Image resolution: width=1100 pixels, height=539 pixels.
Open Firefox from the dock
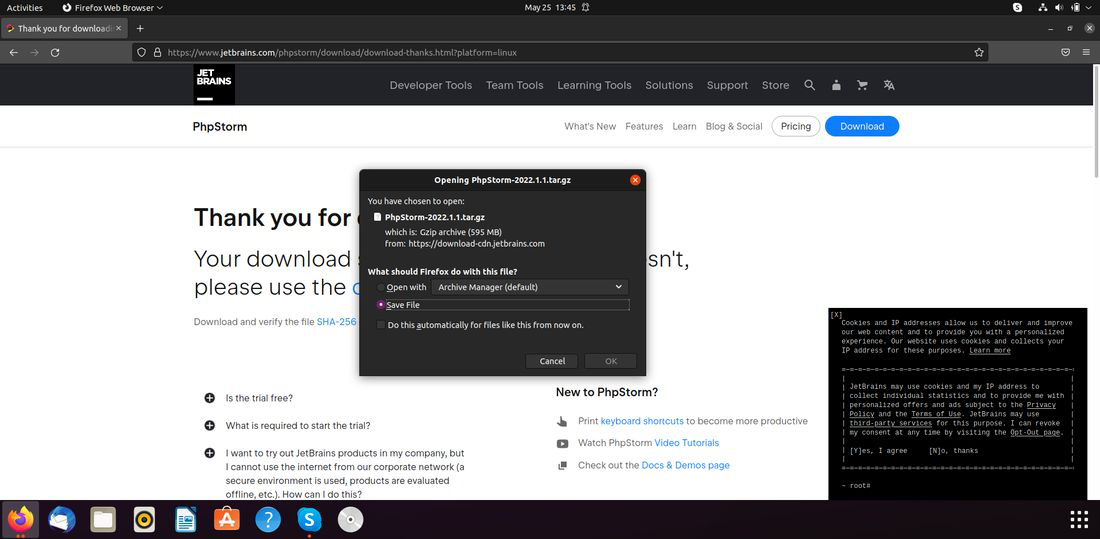click(20, 520)
